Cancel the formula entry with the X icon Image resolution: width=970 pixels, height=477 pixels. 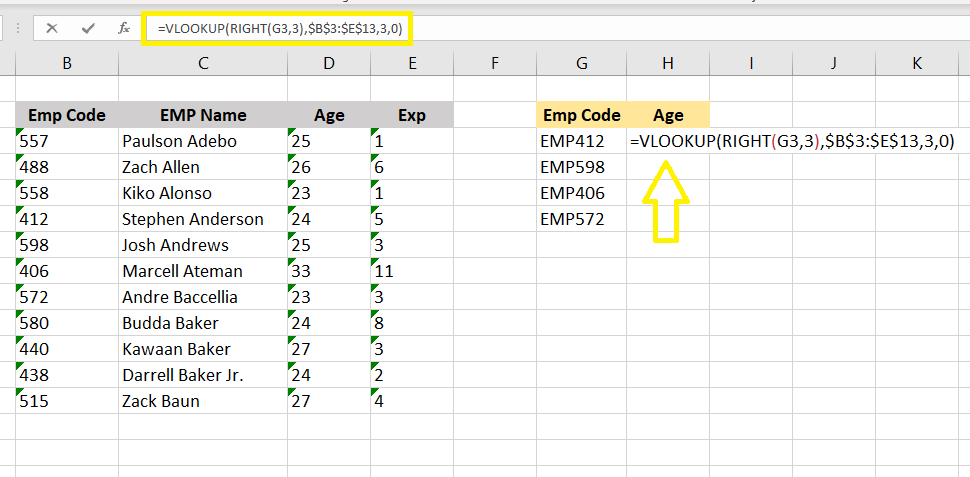pos(52,28)
